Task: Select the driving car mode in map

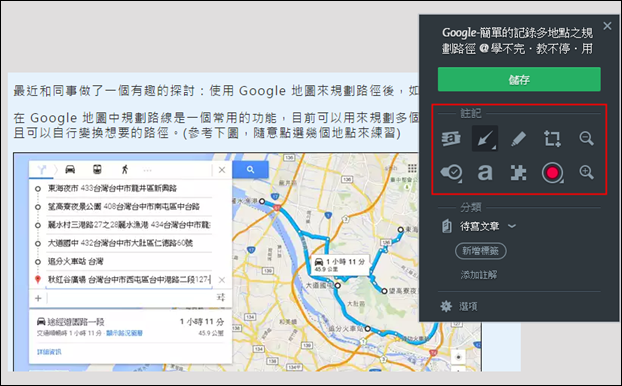Action: coord(70,169)
